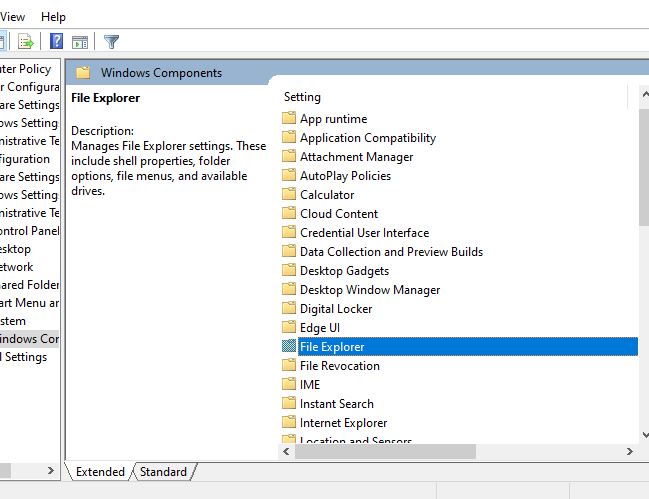Open the Digital Locker entry
This screenshot has width=649, height=499.
[x=336, y=309]
